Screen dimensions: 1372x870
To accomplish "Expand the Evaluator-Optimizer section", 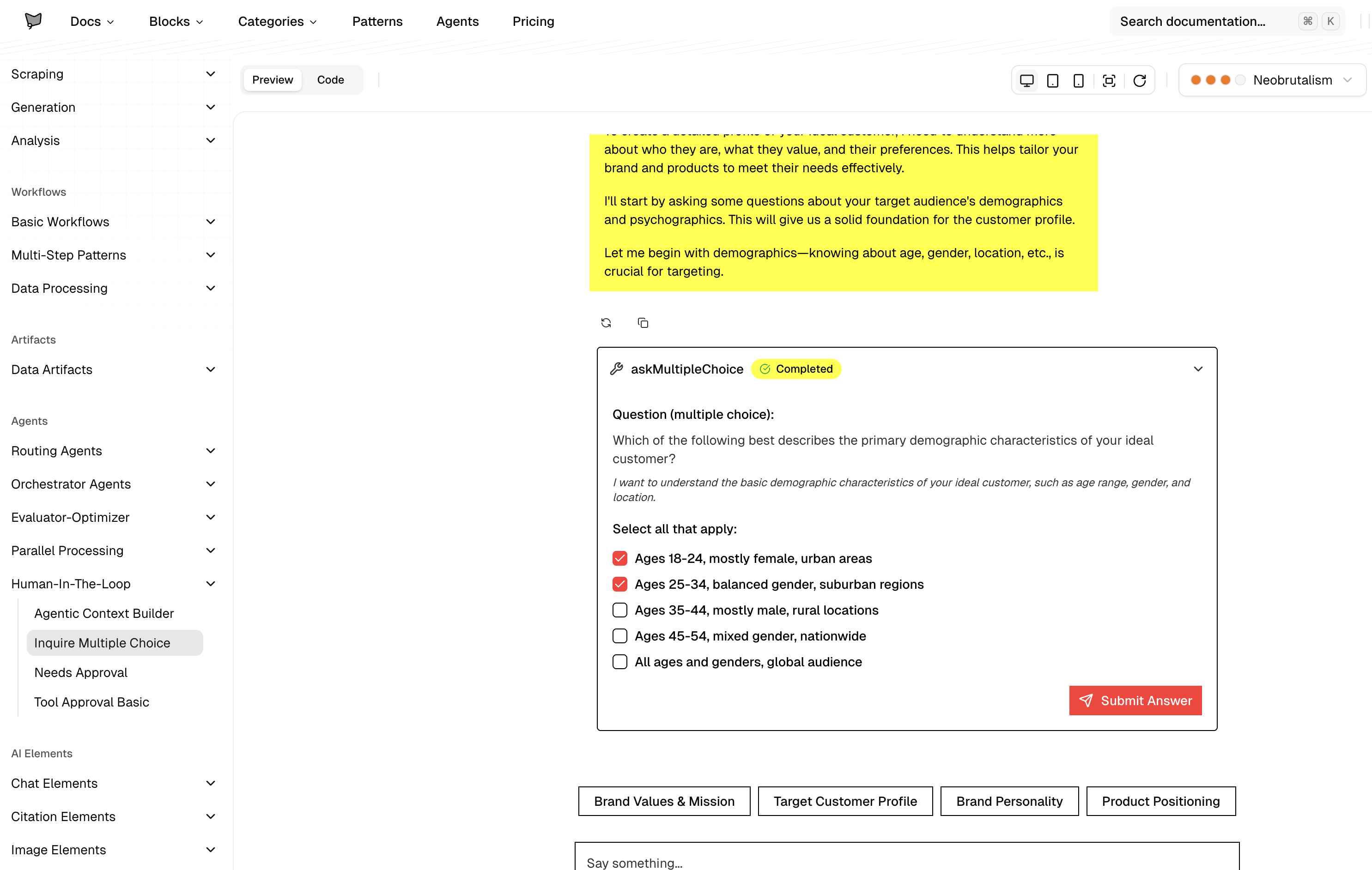I will 113,517.
